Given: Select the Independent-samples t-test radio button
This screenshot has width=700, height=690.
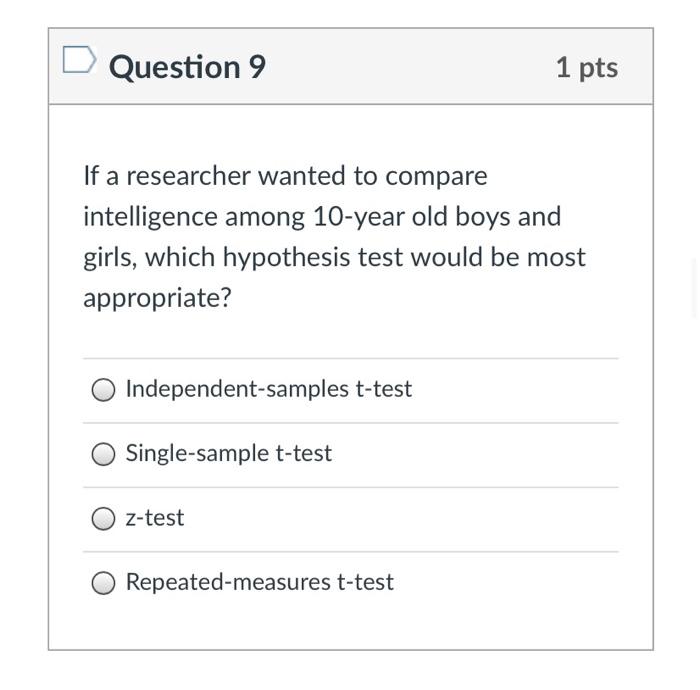Looking at the screenshot, I should coord(104,390).
